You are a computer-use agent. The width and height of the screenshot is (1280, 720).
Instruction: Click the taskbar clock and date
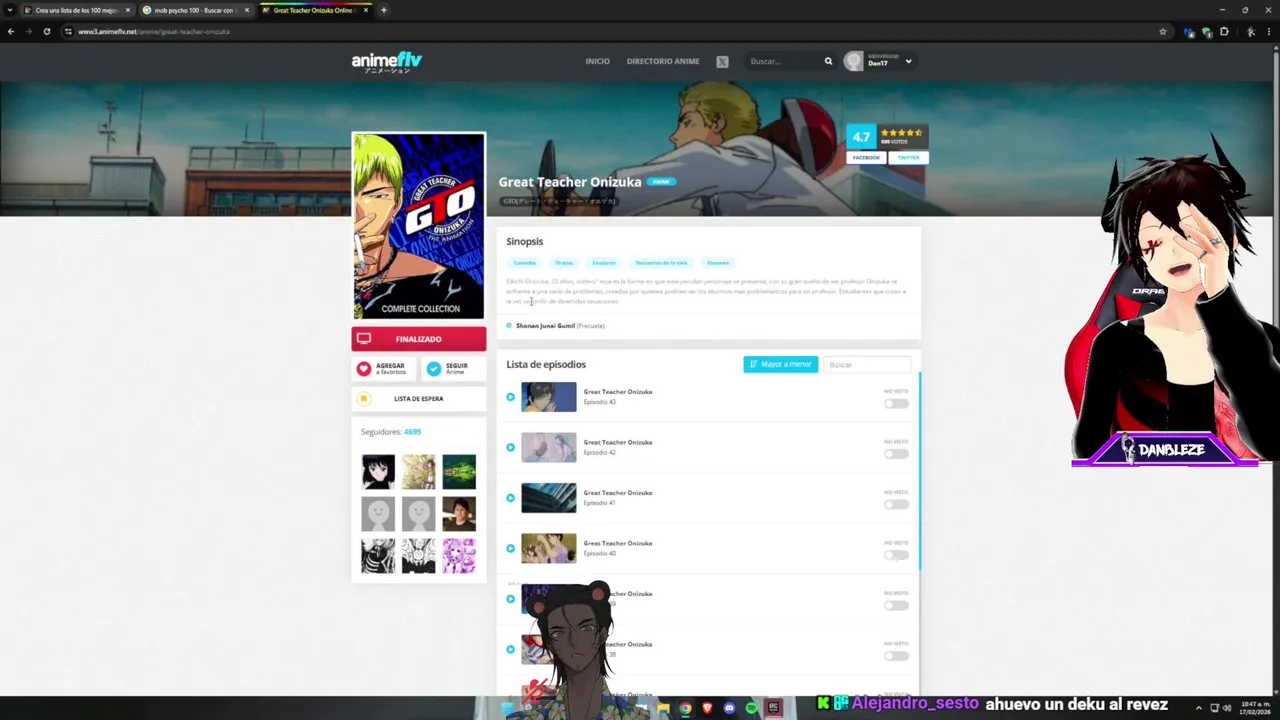point(1255,708)
